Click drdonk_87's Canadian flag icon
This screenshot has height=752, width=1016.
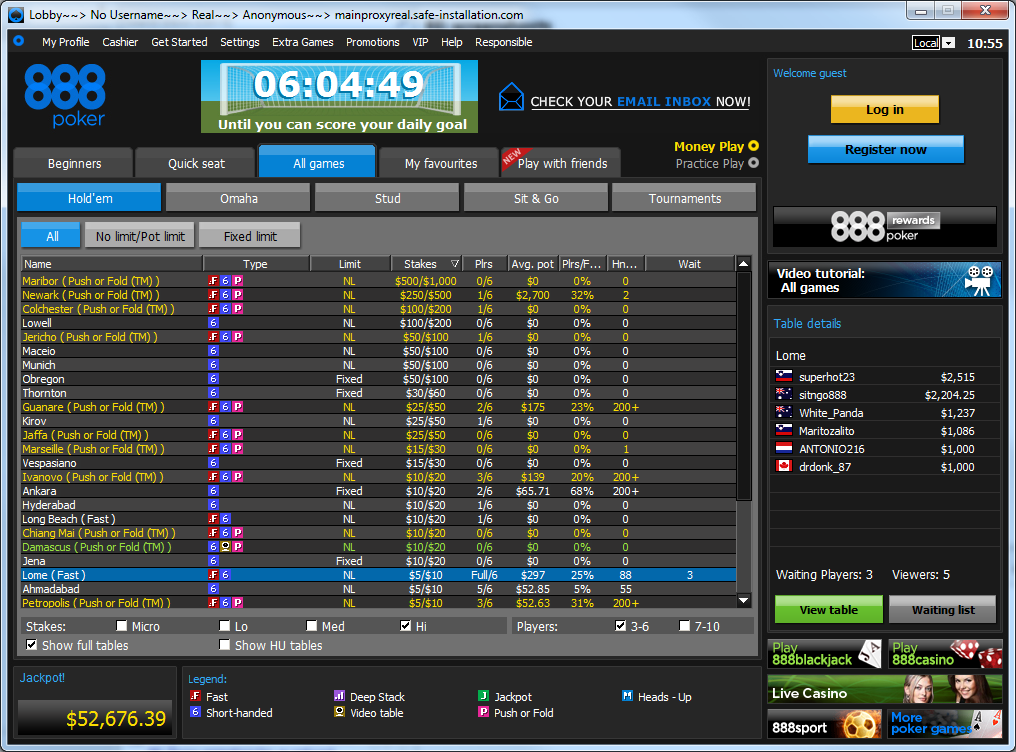[x=784, y=466]
